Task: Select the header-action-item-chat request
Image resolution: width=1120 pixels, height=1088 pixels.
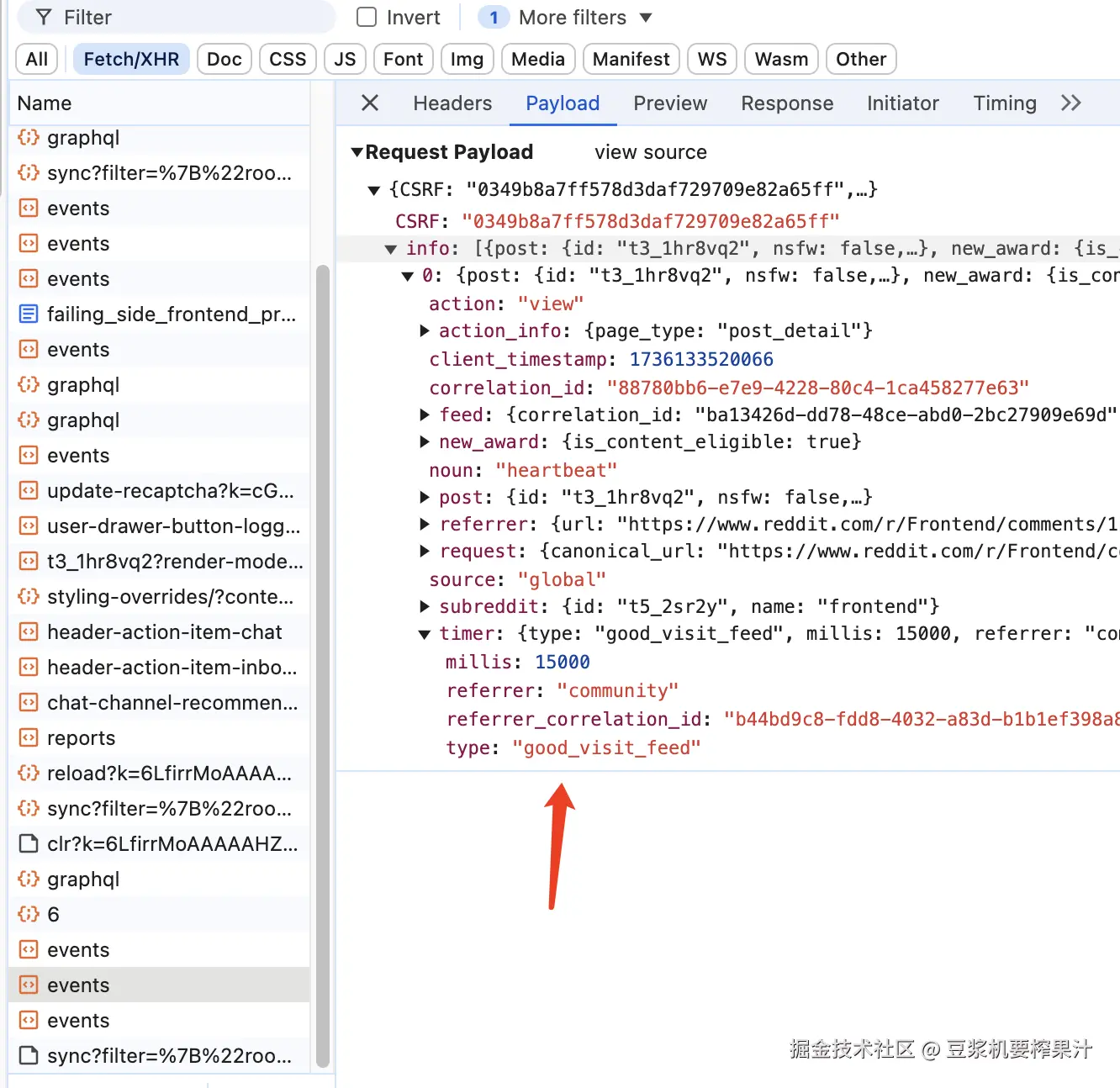Action: tap(160, 632)
